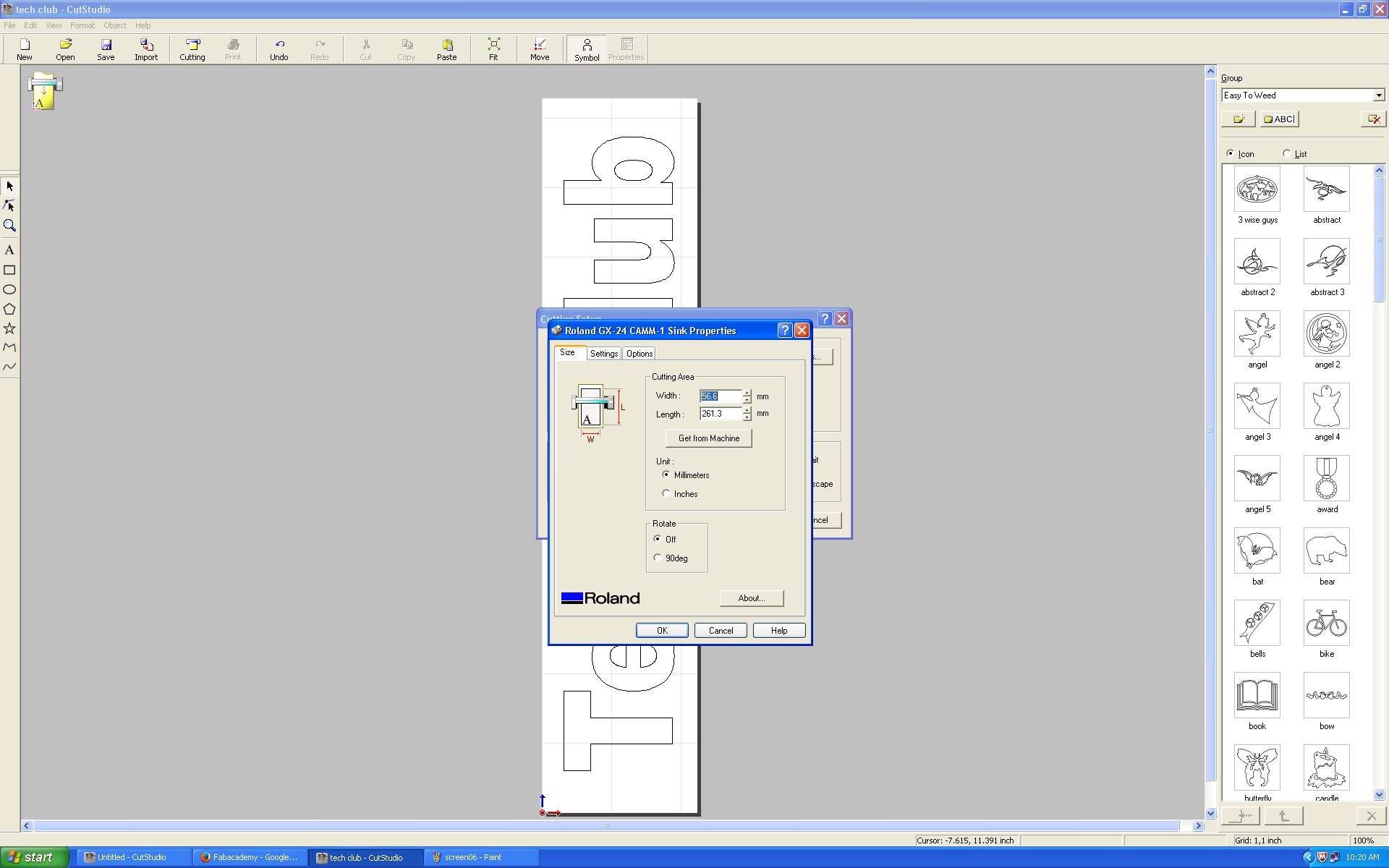Switch symbol view to List
1389x868 pixels.
pos(1286,153)
